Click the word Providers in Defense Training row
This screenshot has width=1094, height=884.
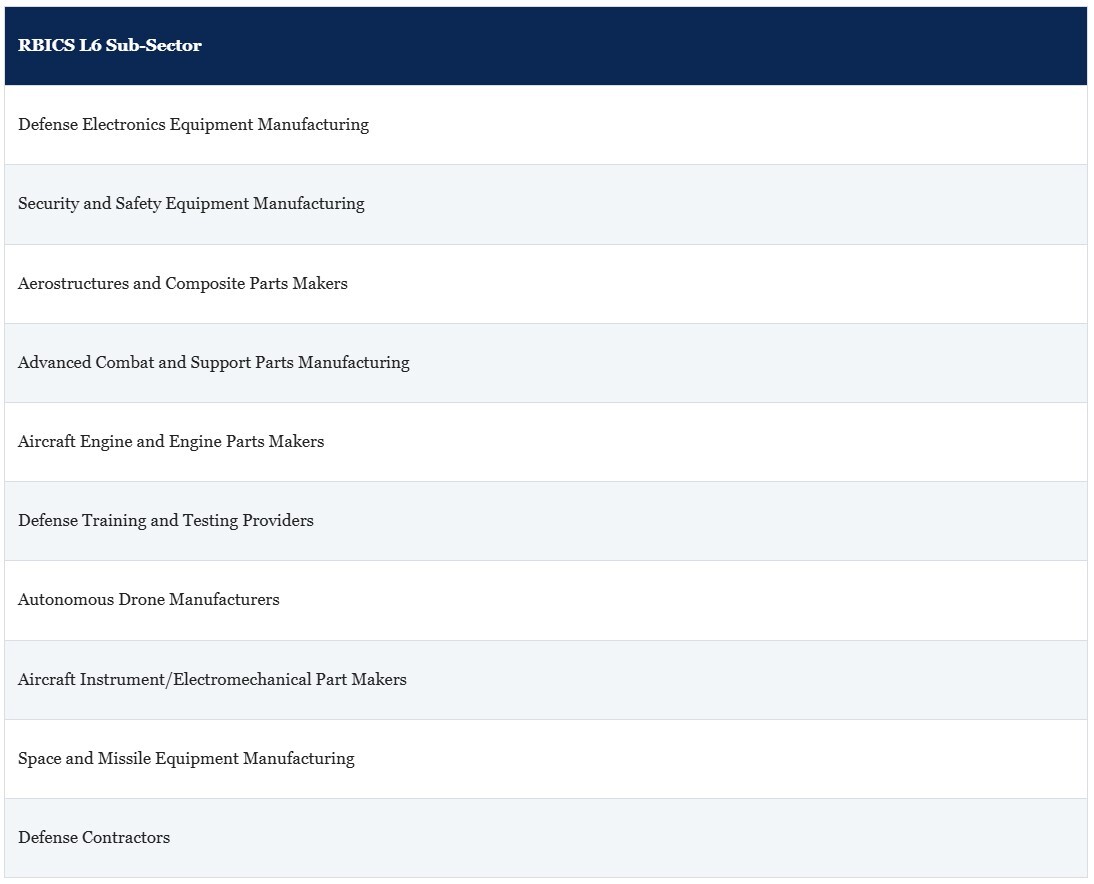[x=278, y=520]
